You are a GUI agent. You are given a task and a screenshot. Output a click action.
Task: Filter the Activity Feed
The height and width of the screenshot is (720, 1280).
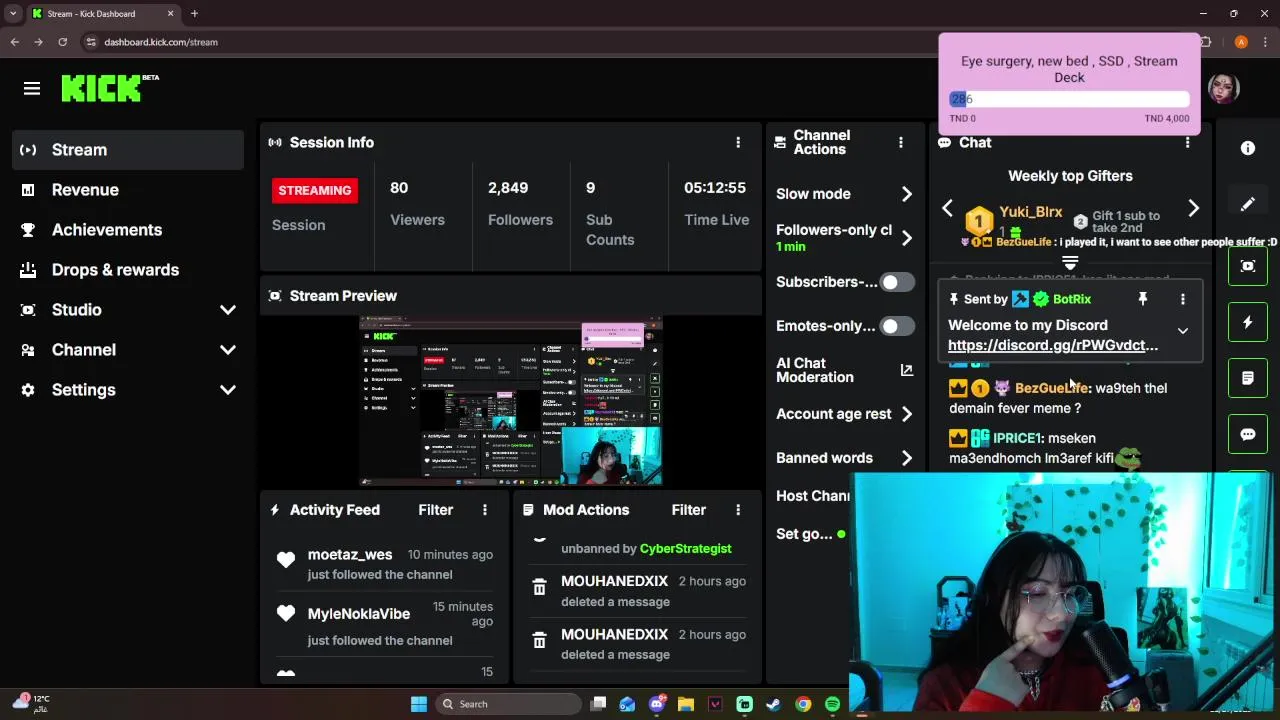tap(435, 510)
